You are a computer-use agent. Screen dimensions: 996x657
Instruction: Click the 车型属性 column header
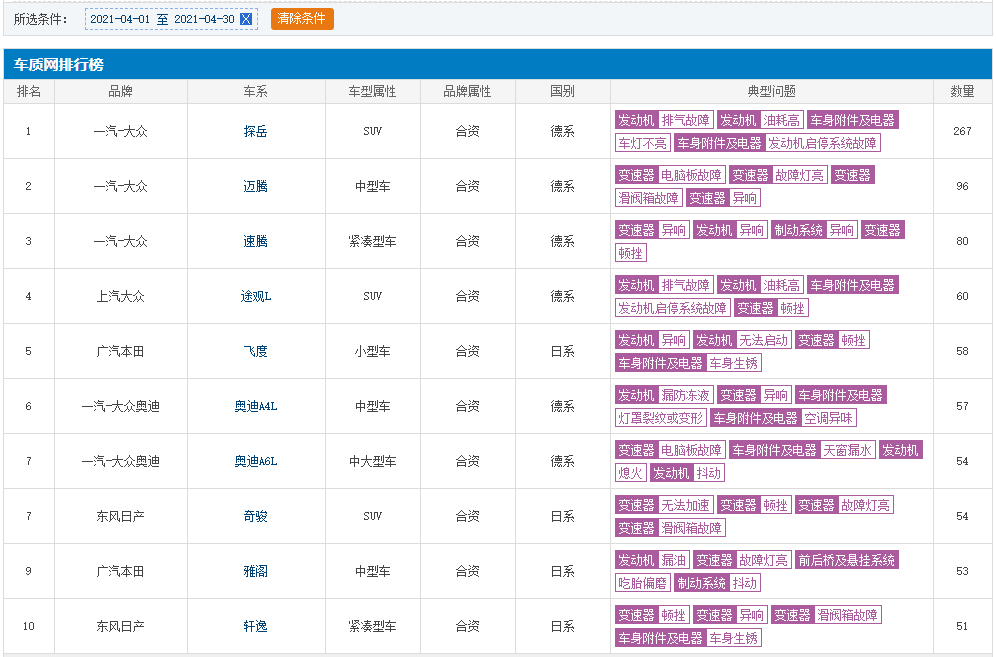click(372, 91)
